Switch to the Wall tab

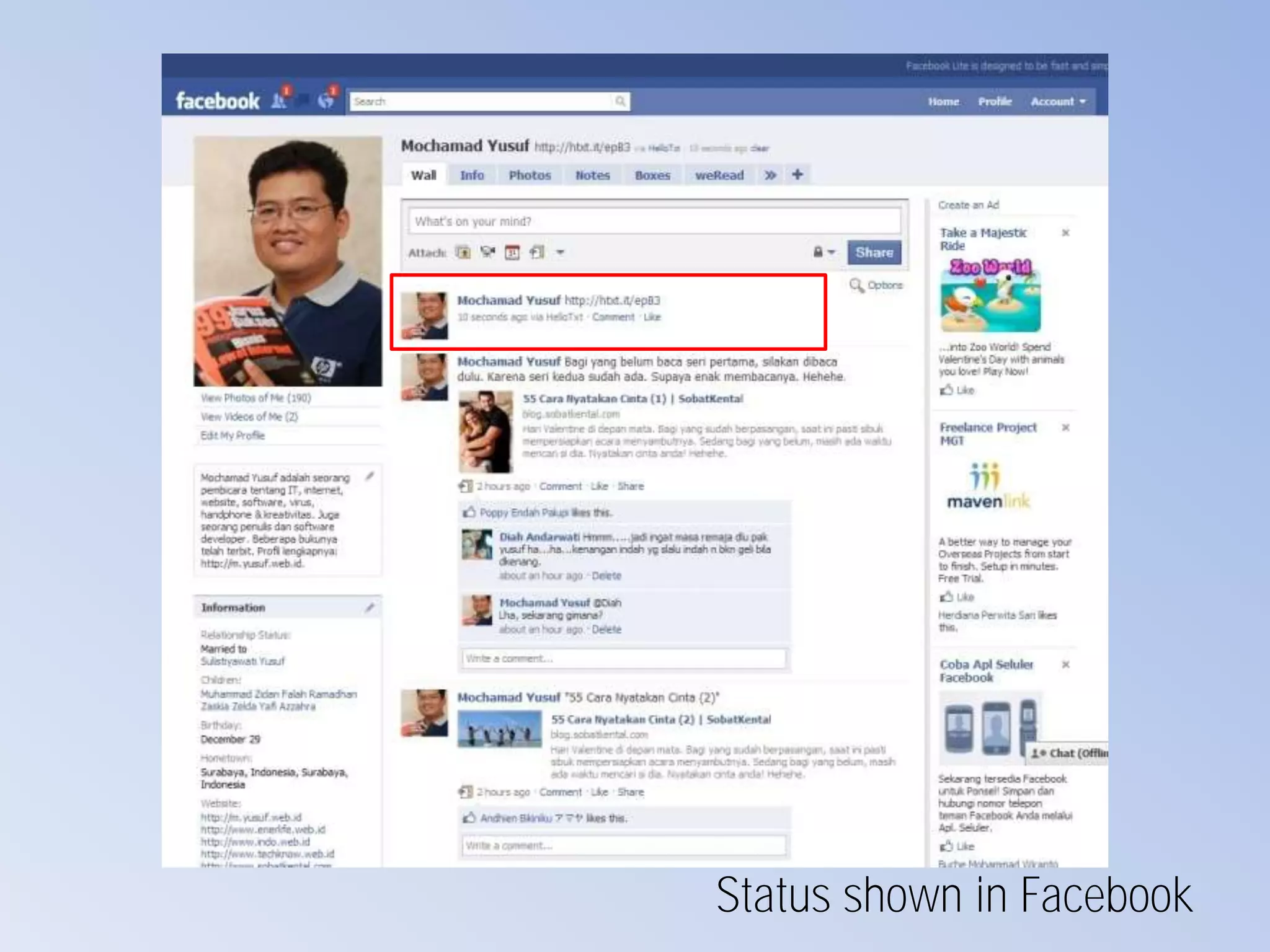424,175
